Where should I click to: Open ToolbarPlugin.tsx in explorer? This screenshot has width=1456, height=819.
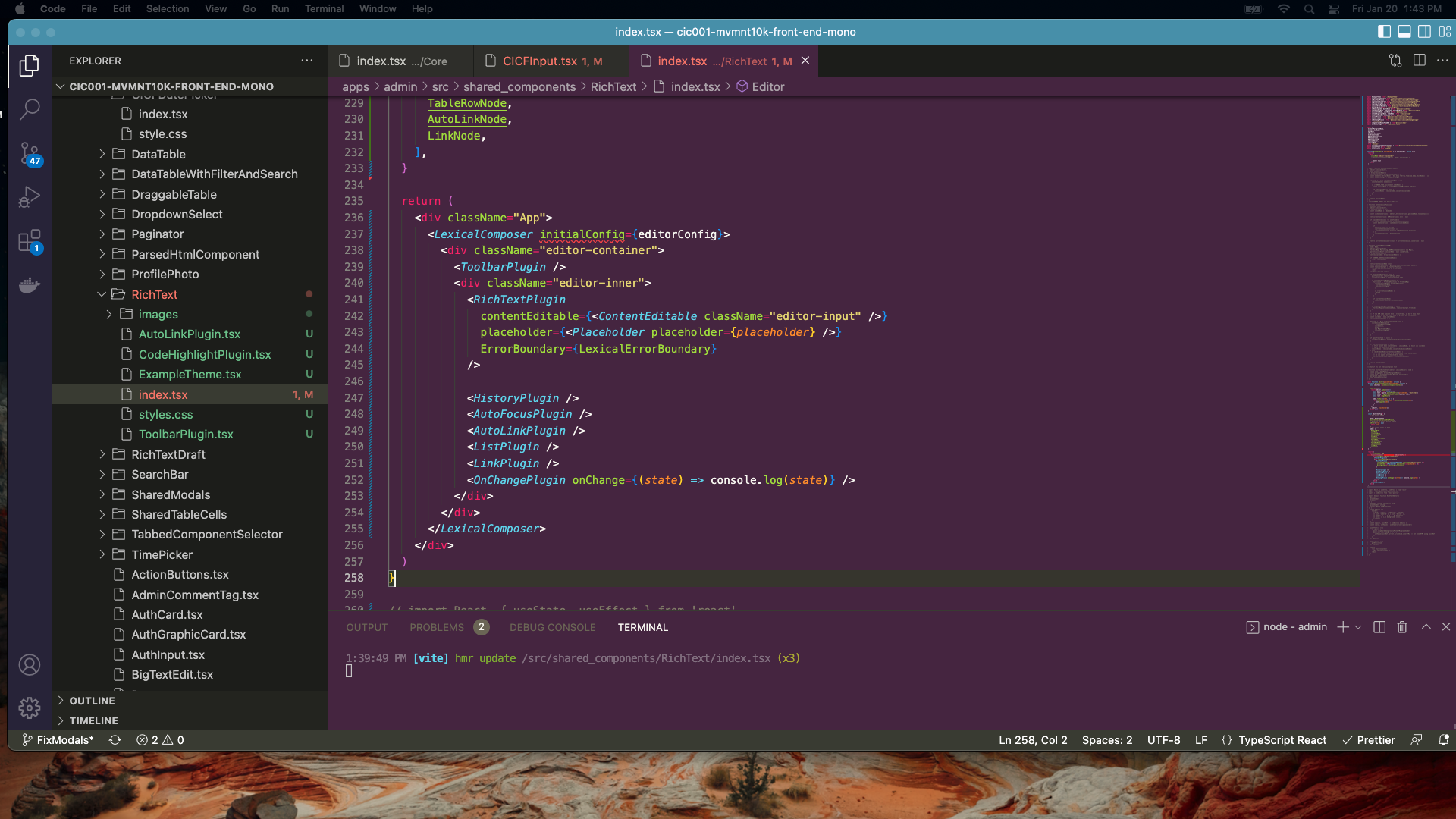186,434
